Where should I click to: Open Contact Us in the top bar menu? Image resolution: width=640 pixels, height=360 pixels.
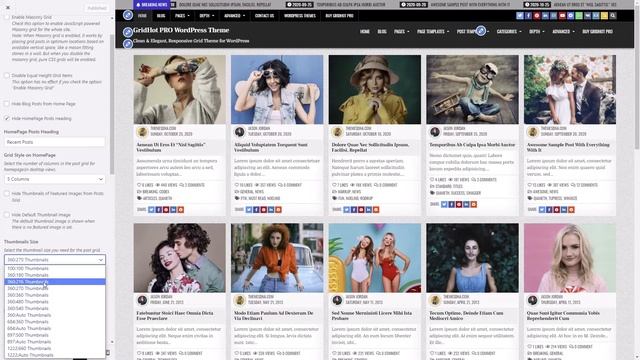click(x=264, y=16)
